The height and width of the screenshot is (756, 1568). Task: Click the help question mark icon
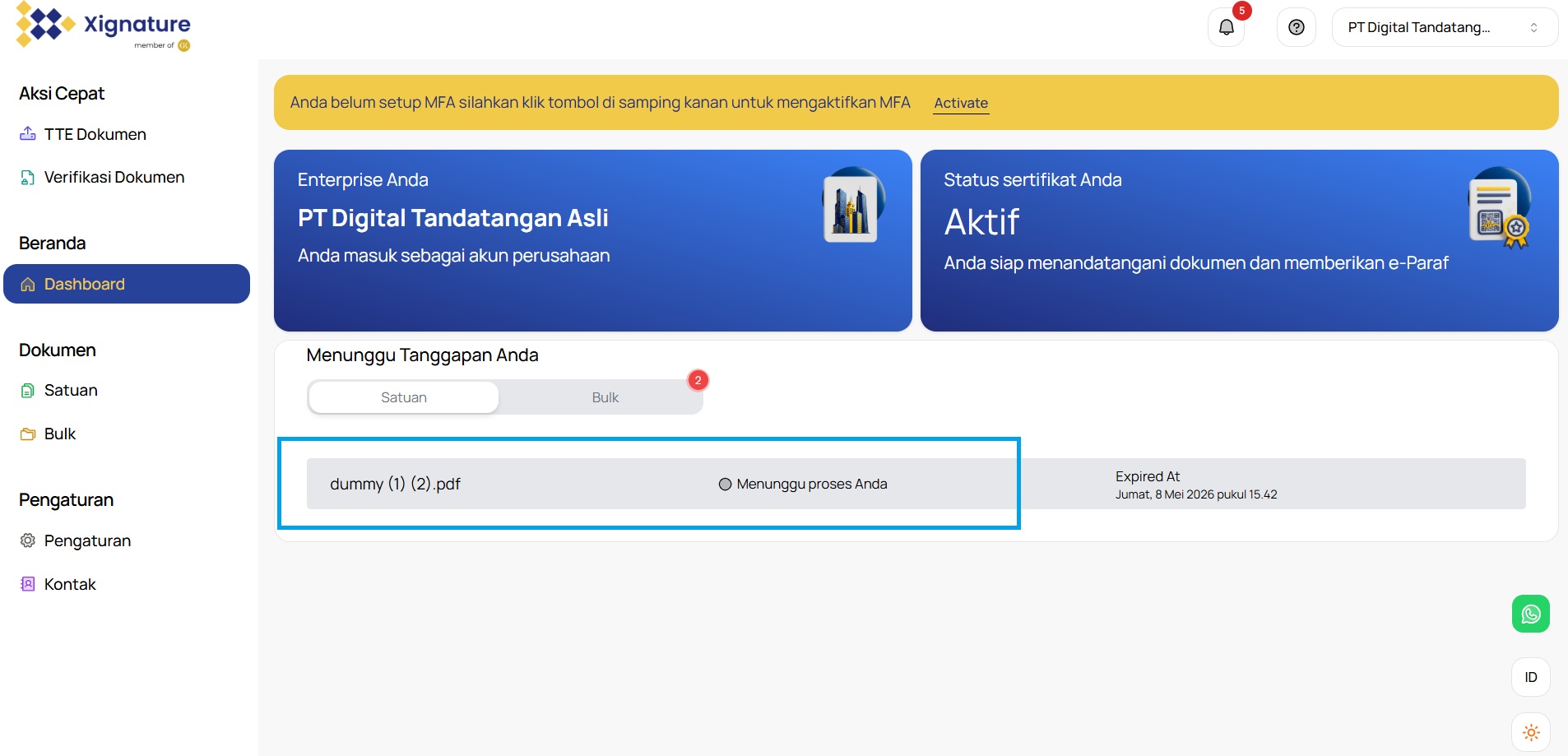point(1296,27)
